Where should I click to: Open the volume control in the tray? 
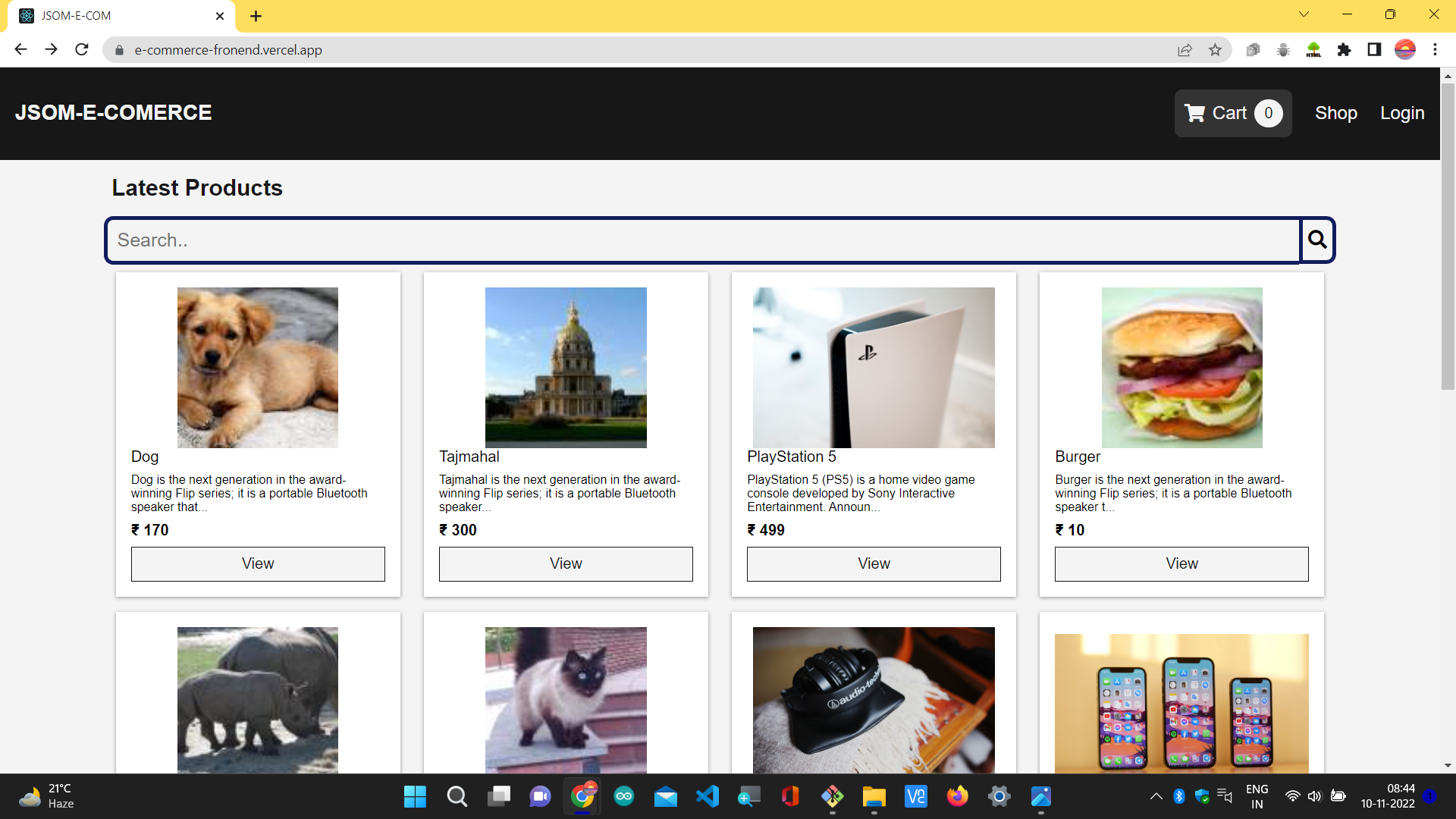pyautogui.click(x=1315, y=796)
